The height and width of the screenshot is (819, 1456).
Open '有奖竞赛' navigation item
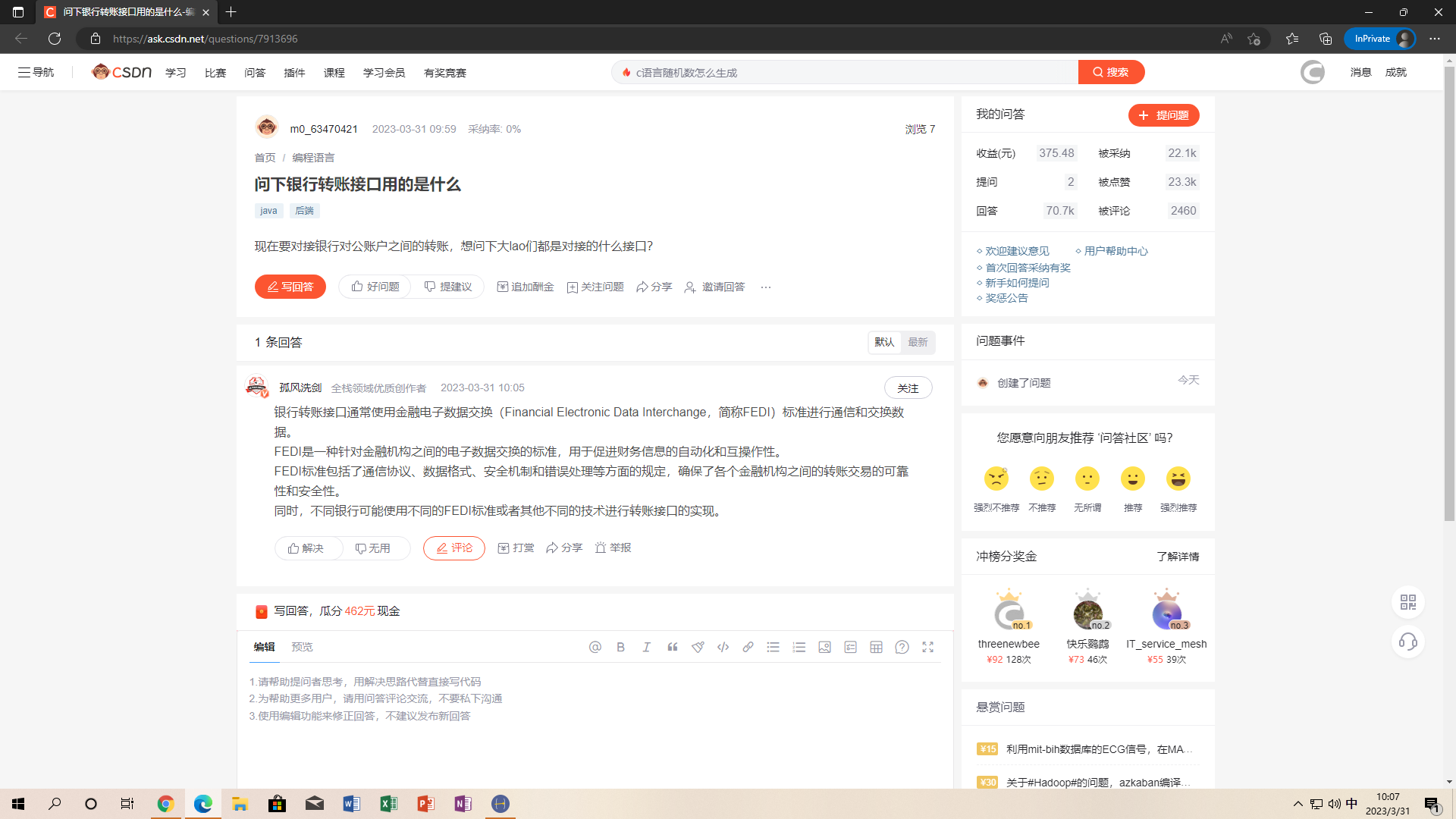[x=445, y=73]
